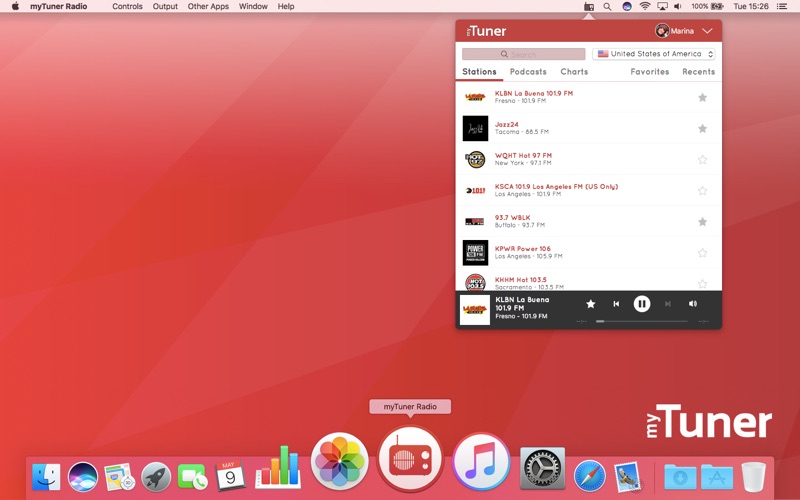800x500 pixels.
Task: Open iTunes from the Dock
Action: (x=481, y=461)
